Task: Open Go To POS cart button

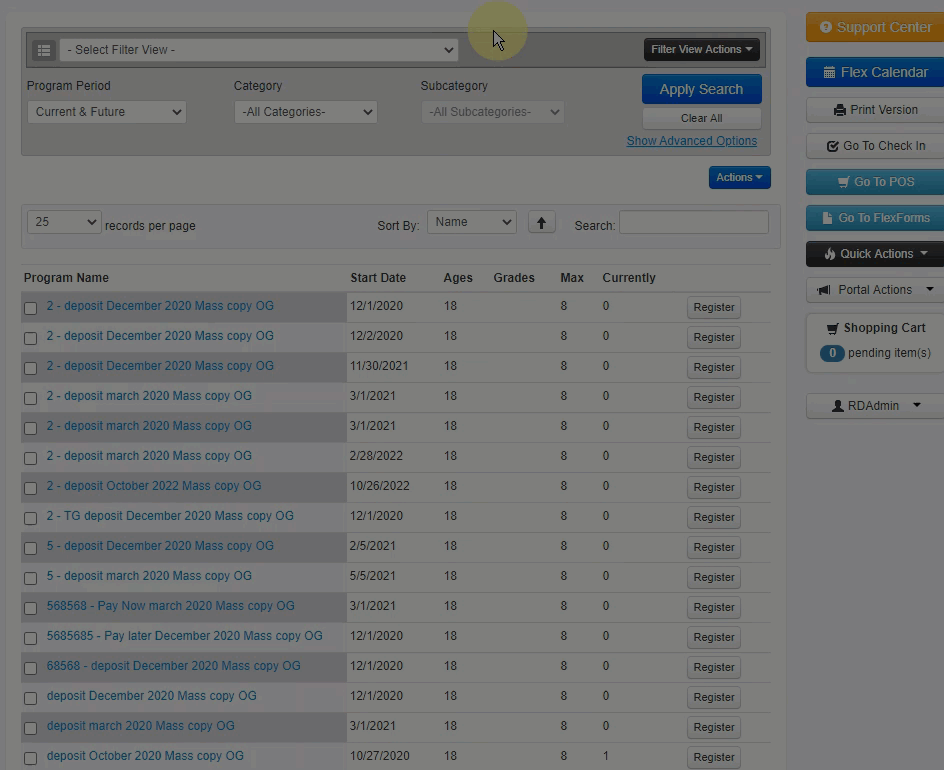Action: coord(875,182)
